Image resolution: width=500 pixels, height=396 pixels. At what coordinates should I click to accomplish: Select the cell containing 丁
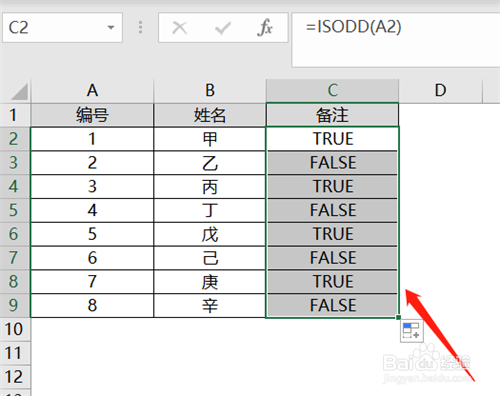click(210, 210)
